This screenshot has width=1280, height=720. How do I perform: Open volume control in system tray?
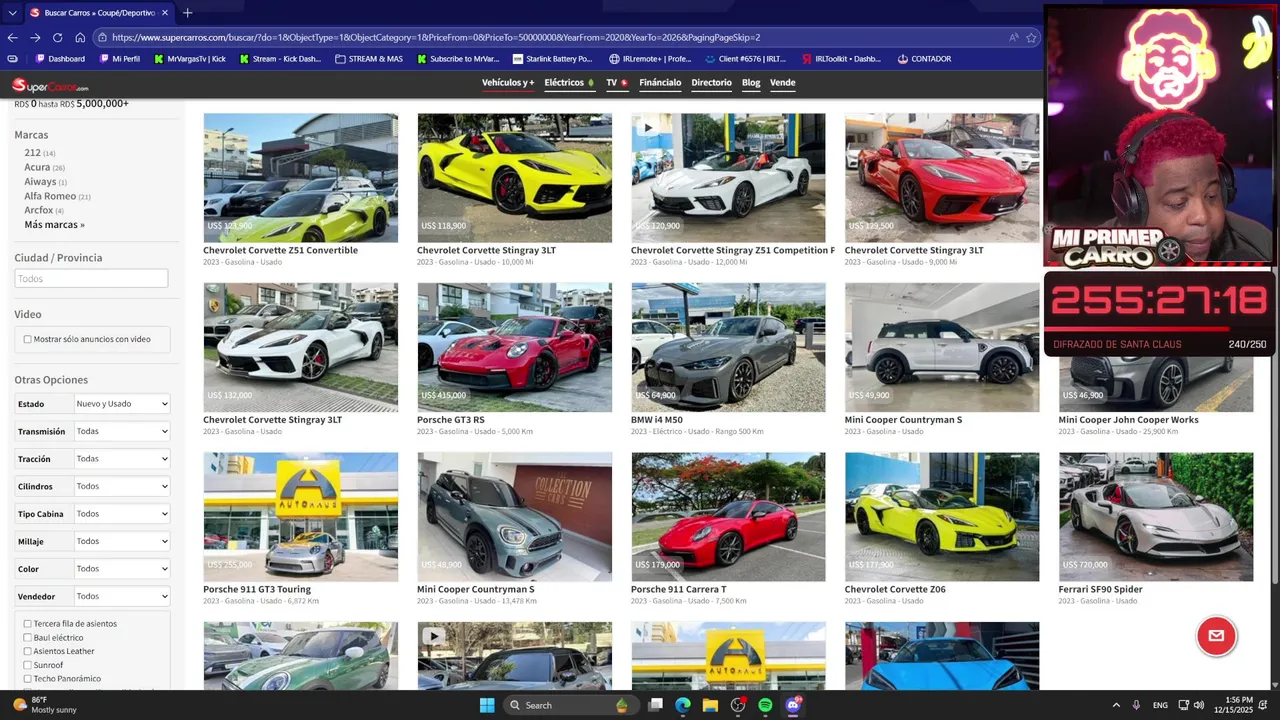coord(1198,705)
